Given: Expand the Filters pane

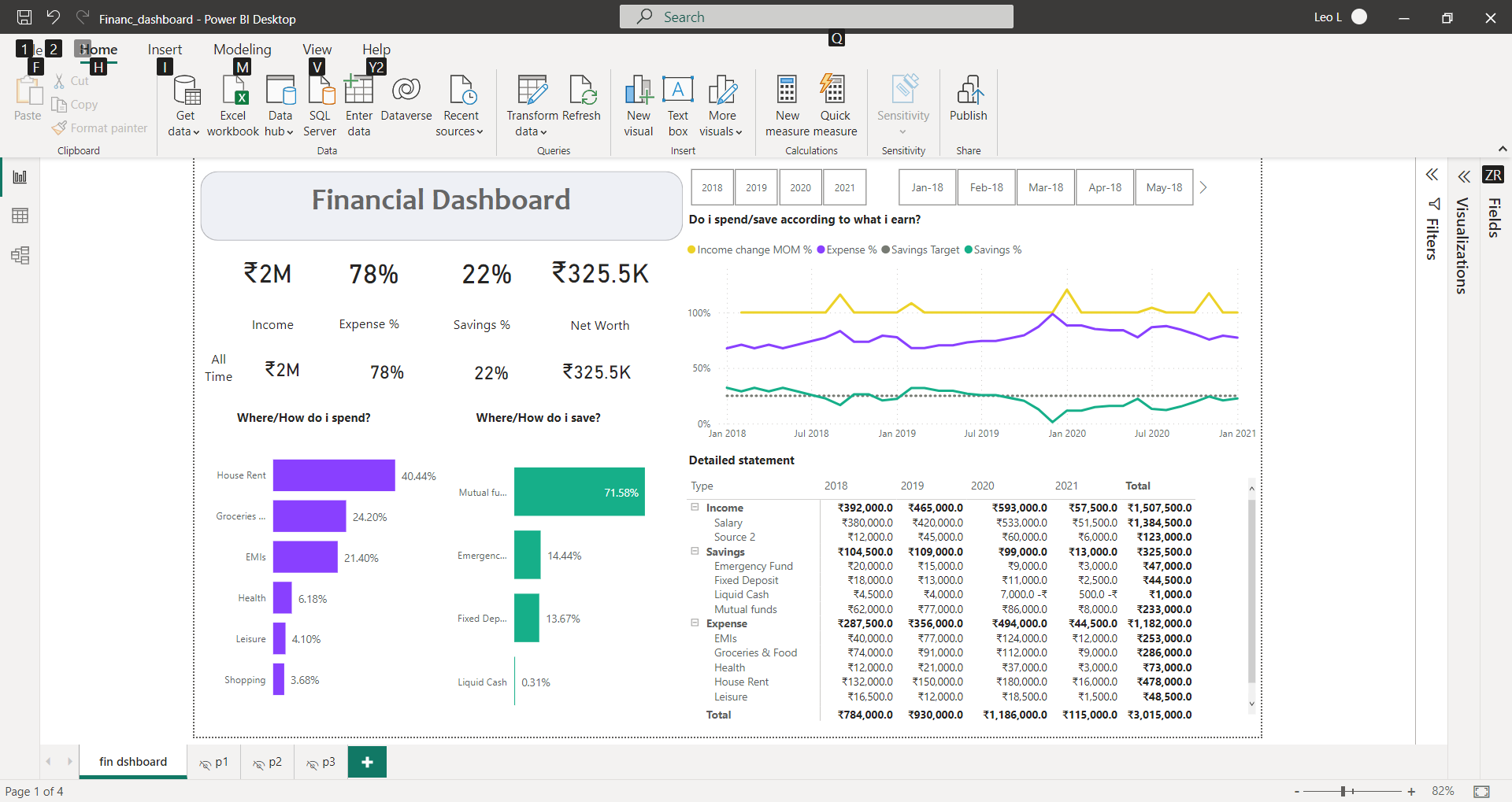Looking at the screenshot, I should [x=1432, y=175].
